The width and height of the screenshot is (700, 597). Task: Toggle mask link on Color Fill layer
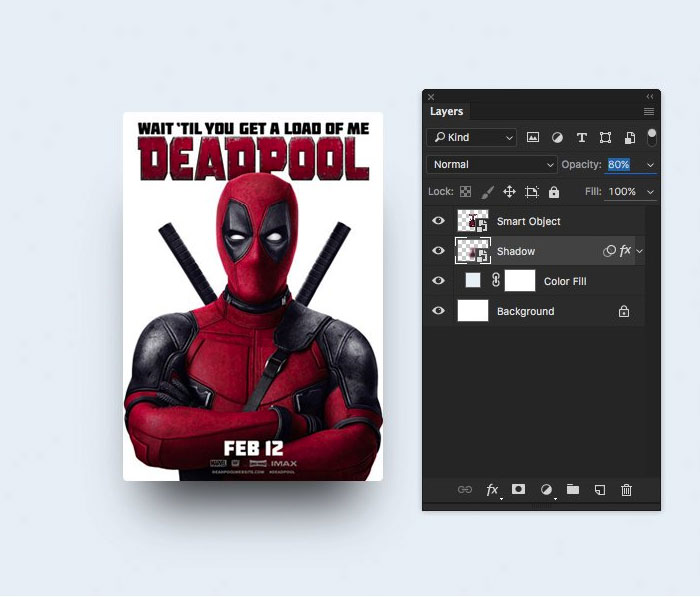pos(496,280)
